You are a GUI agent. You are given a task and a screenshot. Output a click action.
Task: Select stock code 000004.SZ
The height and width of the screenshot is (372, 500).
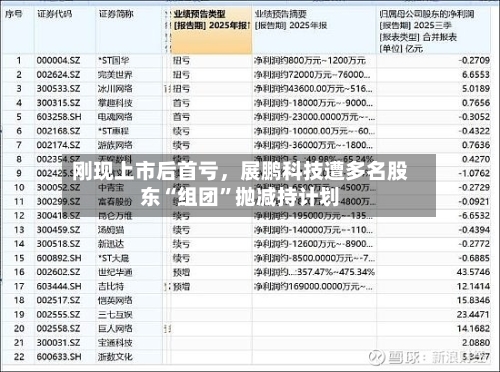point(58,61)
